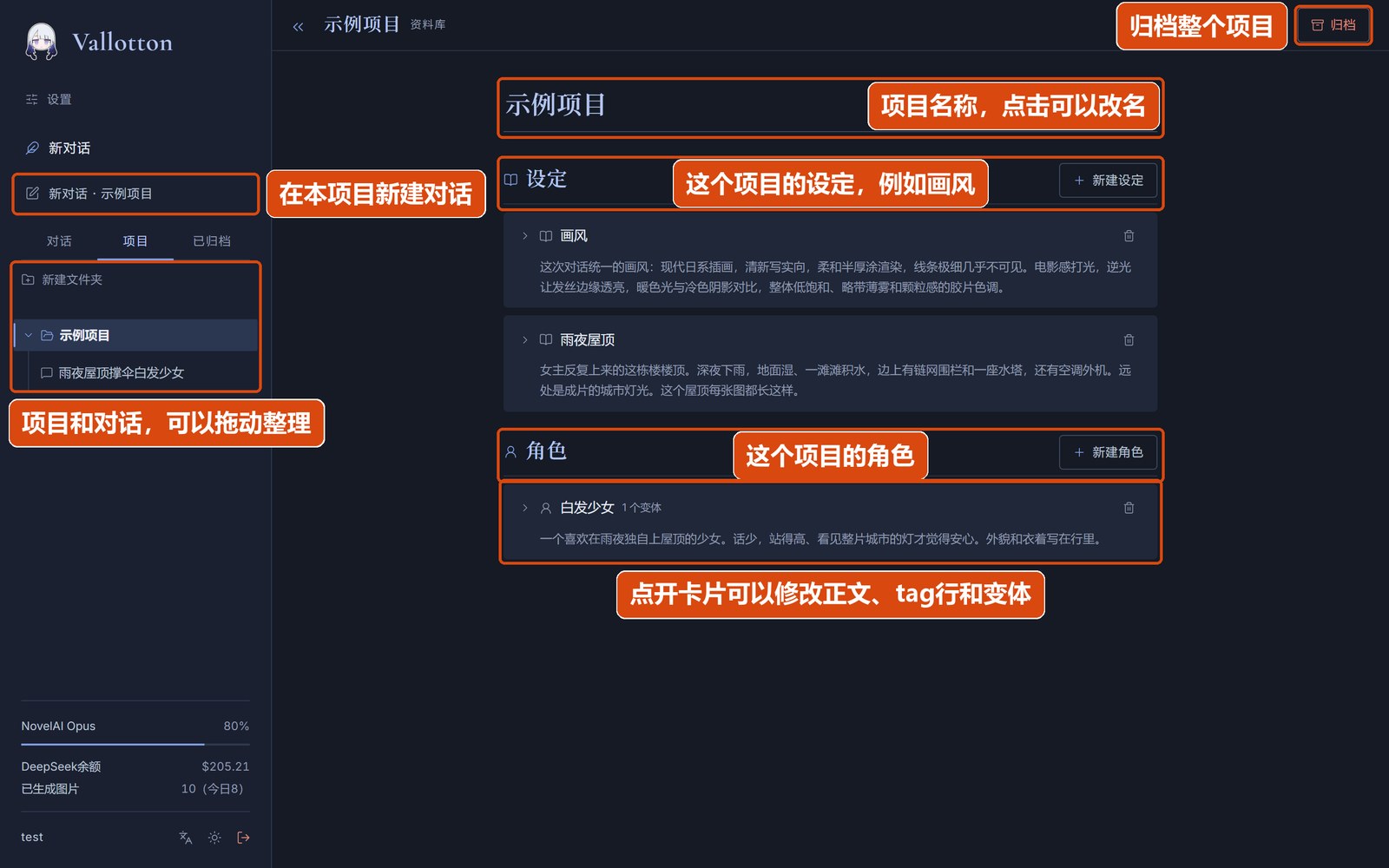
Task: Click the 雨夜屋顶 description text
Action: [x=835, y=380]
